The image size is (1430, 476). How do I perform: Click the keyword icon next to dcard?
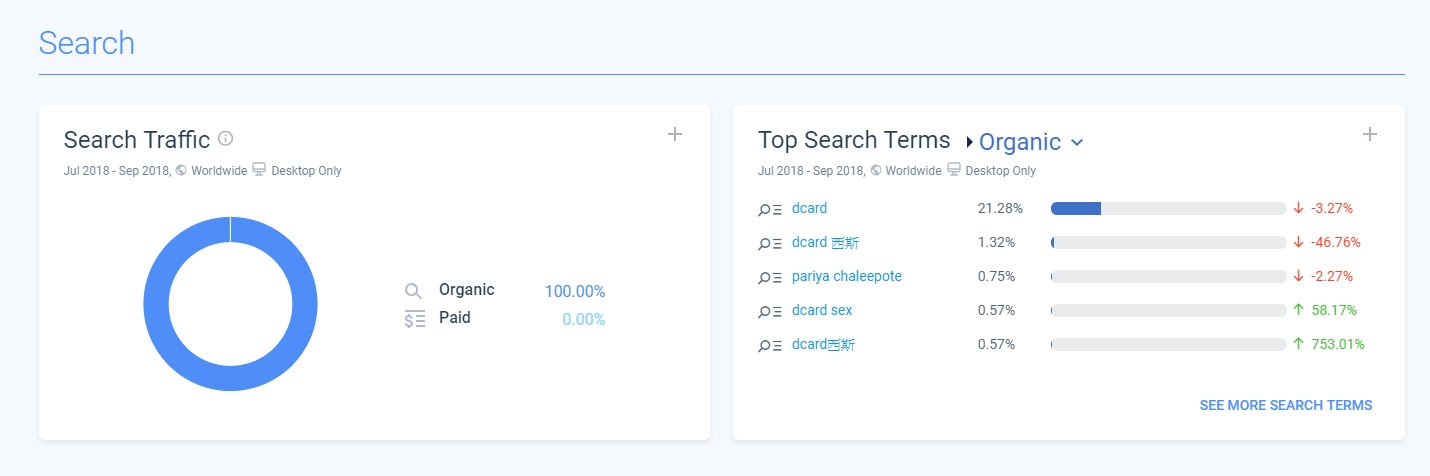(x=769, y=209)
